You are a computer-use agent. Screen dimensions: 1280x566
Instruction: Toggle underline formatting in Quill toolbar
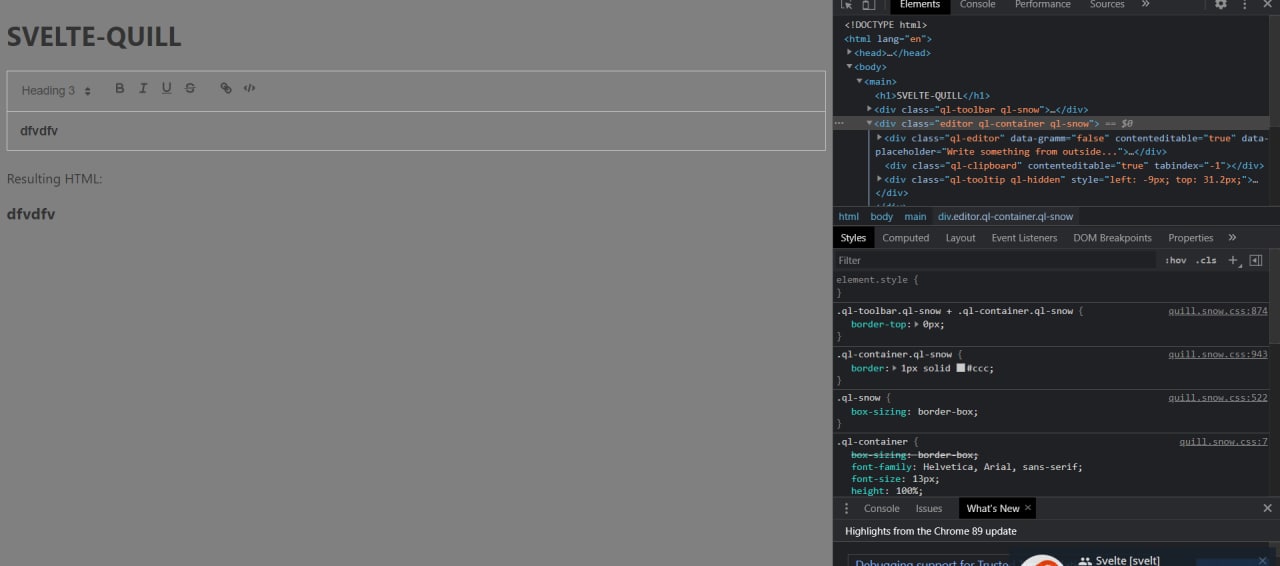point(166,88)
